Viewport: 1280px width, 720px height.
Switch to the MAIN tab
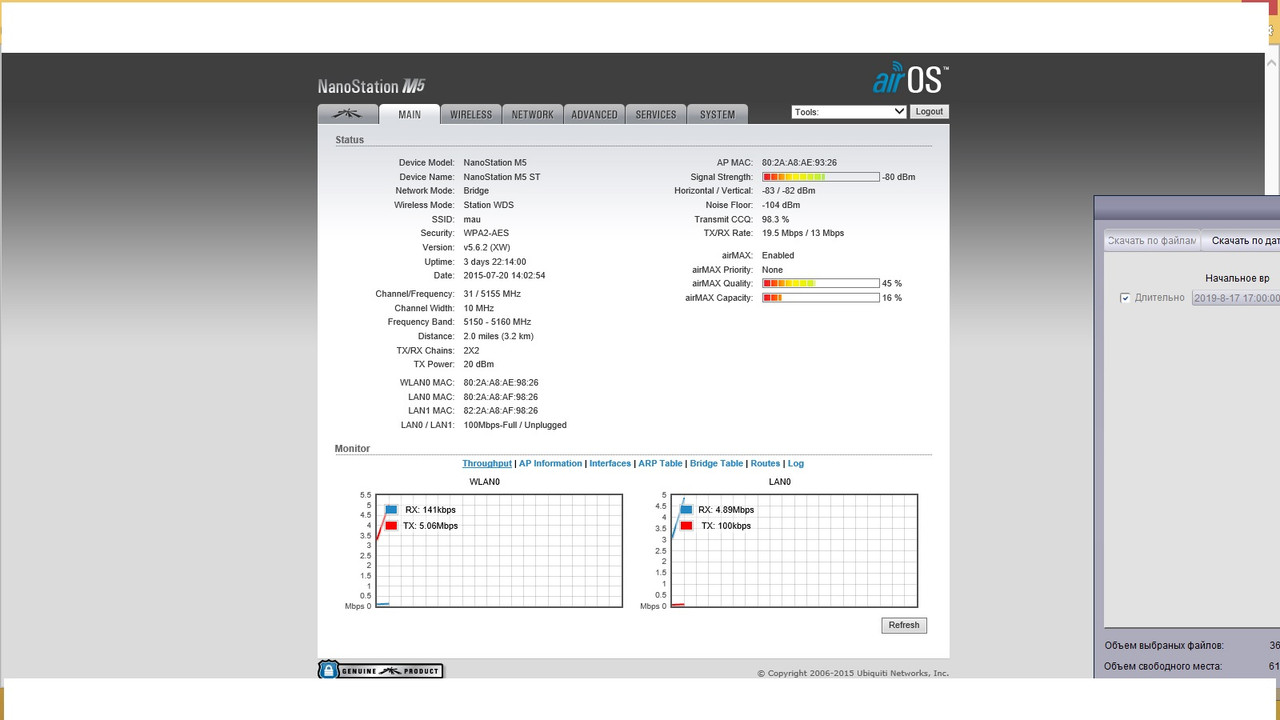click(x=409, y=114)
